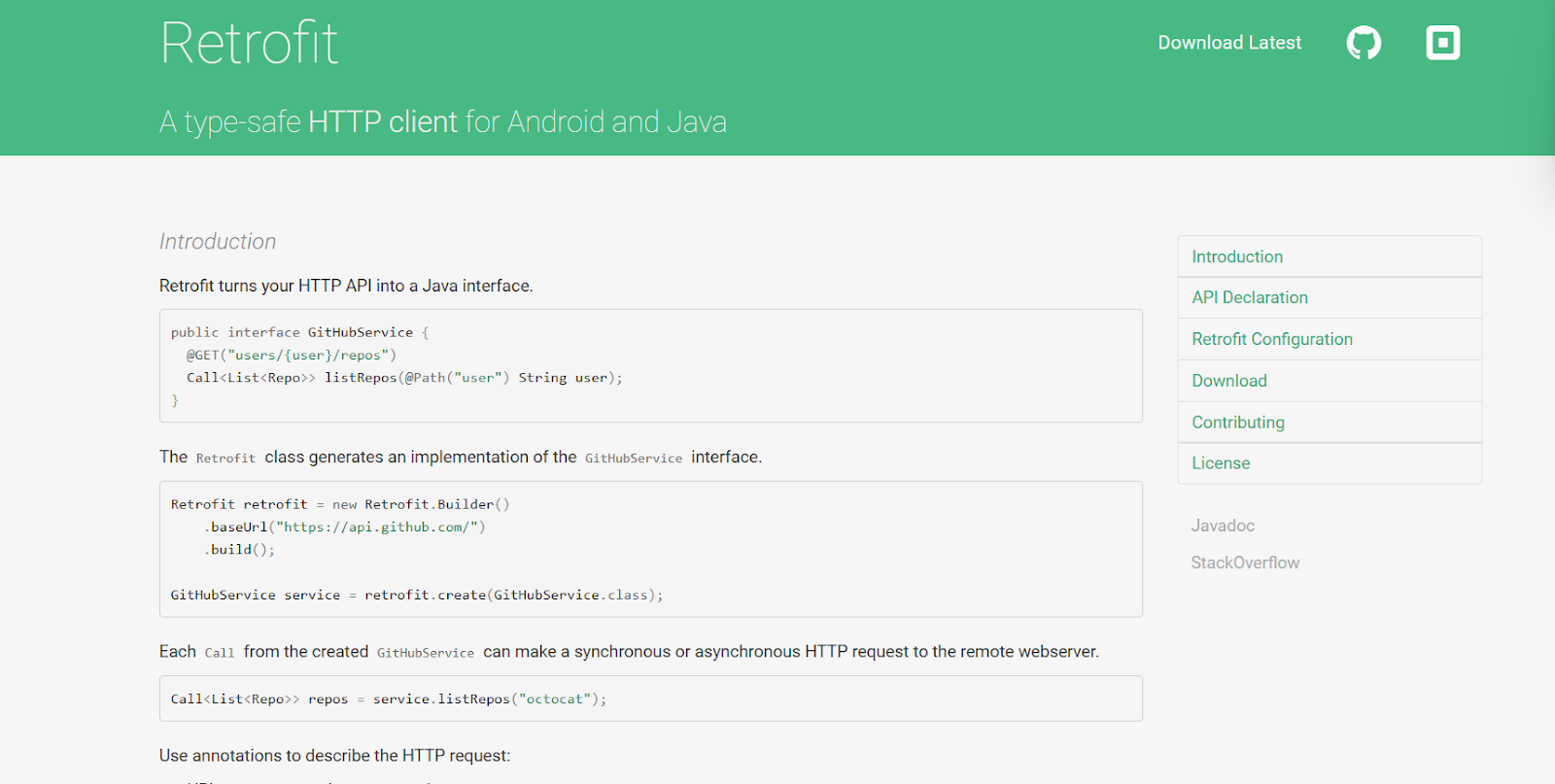Screen dimensions: 1555x784
Task: Click the Introduction section heading
Action: pyautogui.click(x=218, y=242)
